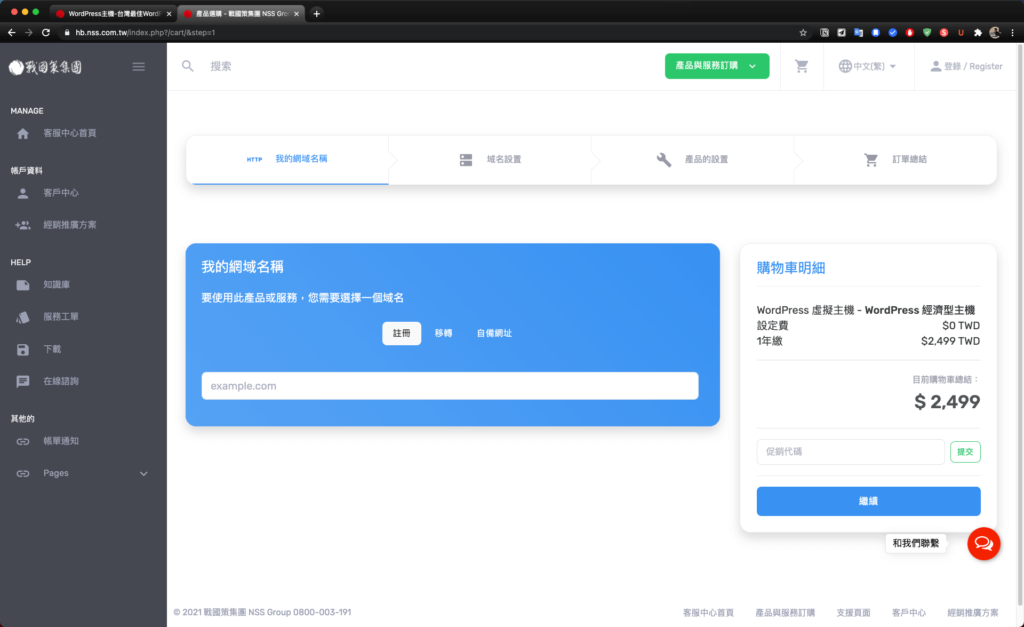The image size is (1024, 627).
Task: Click the browser back arrow
Action: click(x=11, y=32)
